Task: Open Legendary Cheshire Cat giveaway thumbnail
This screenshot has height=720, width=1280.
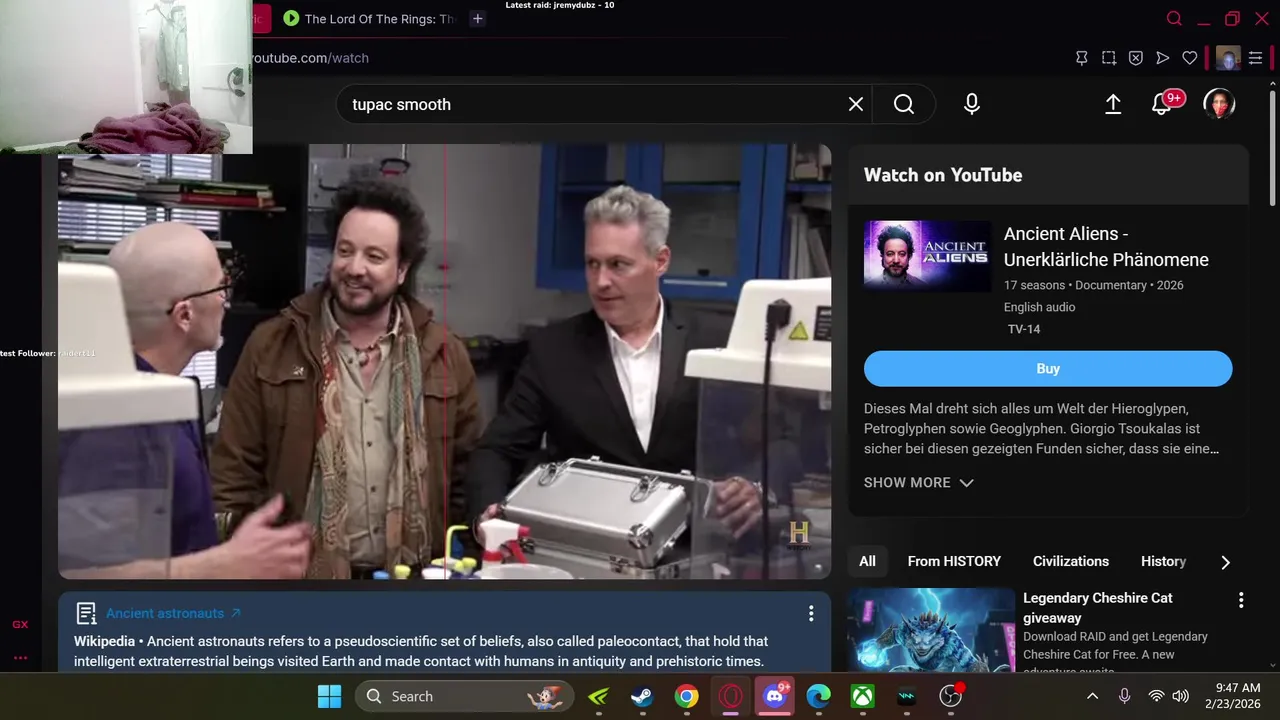Action: (x=931, y=629)
